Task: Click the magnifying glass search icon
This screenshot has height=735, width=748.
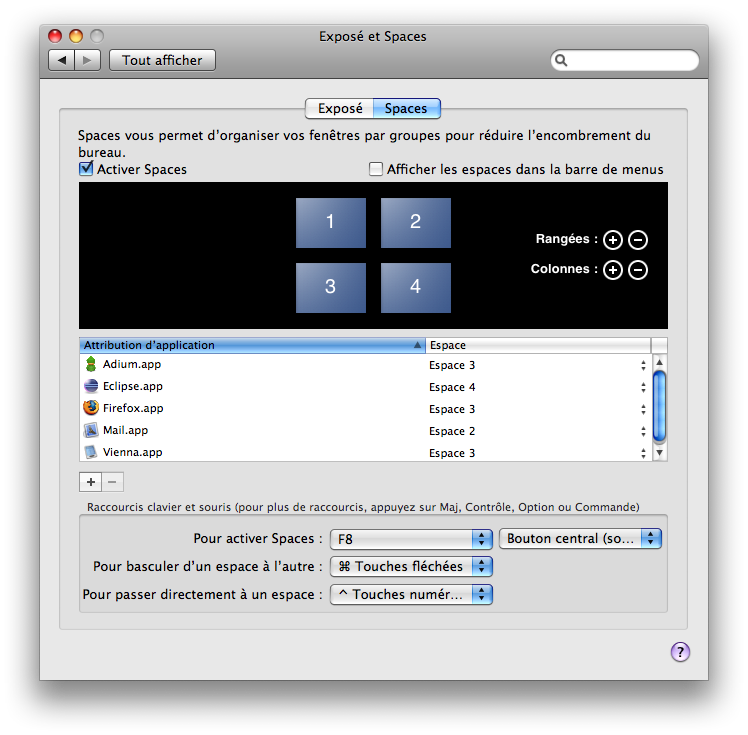Action: pos(561,60)
